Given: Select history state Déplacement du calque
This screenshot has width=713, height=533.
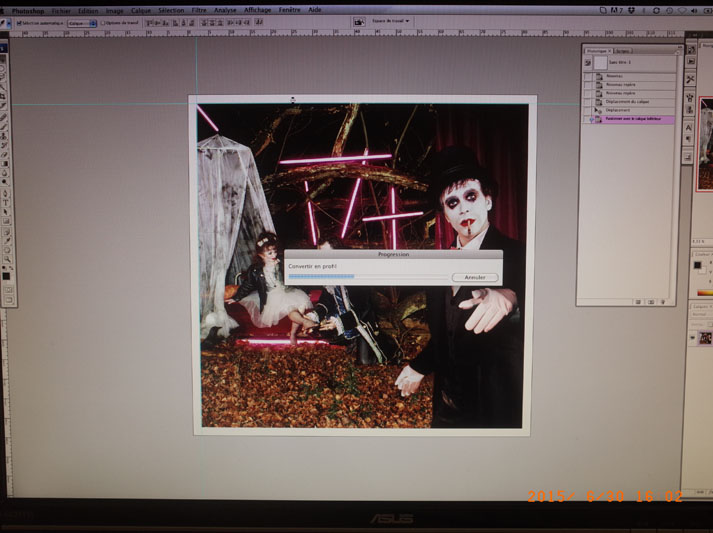Looking at the screenshot, I should point(633,102).
